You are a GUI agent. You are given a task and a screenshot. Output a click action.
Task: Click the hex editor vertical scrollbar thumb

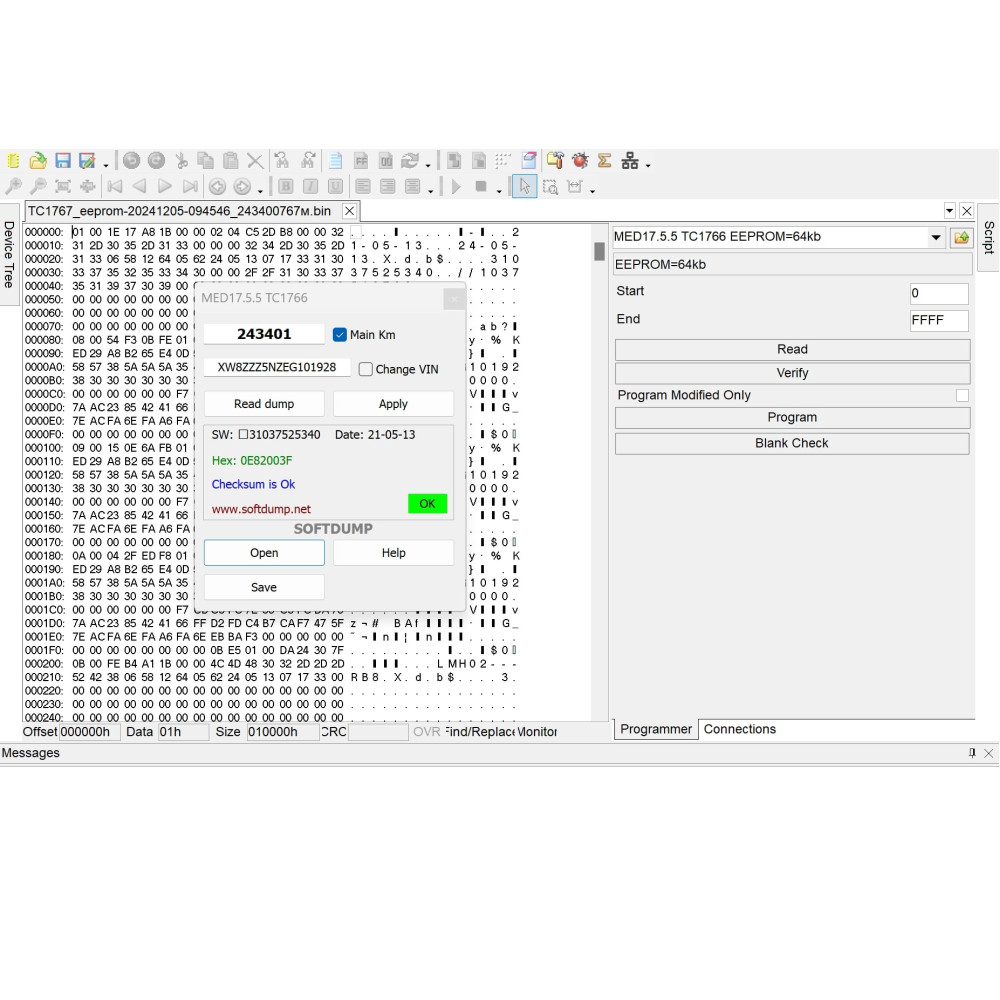point(599,251)
